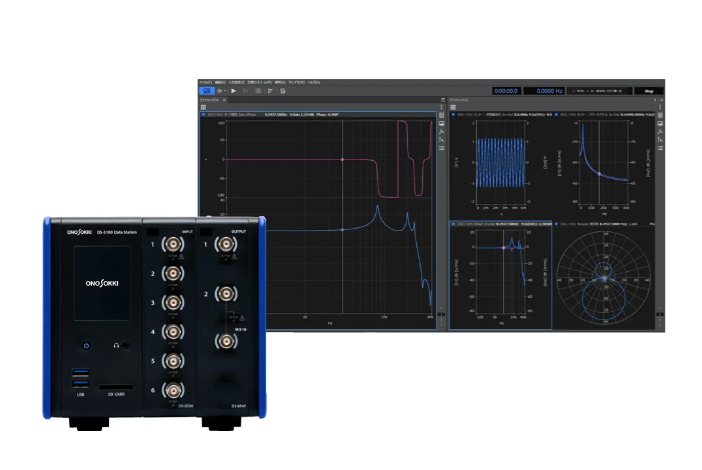Image resolution: width=702 pixels, height=470 pixels.
Task: Click the cursor marker on the Bode plot
Action: pyautogui.click(x=342, y=160)
